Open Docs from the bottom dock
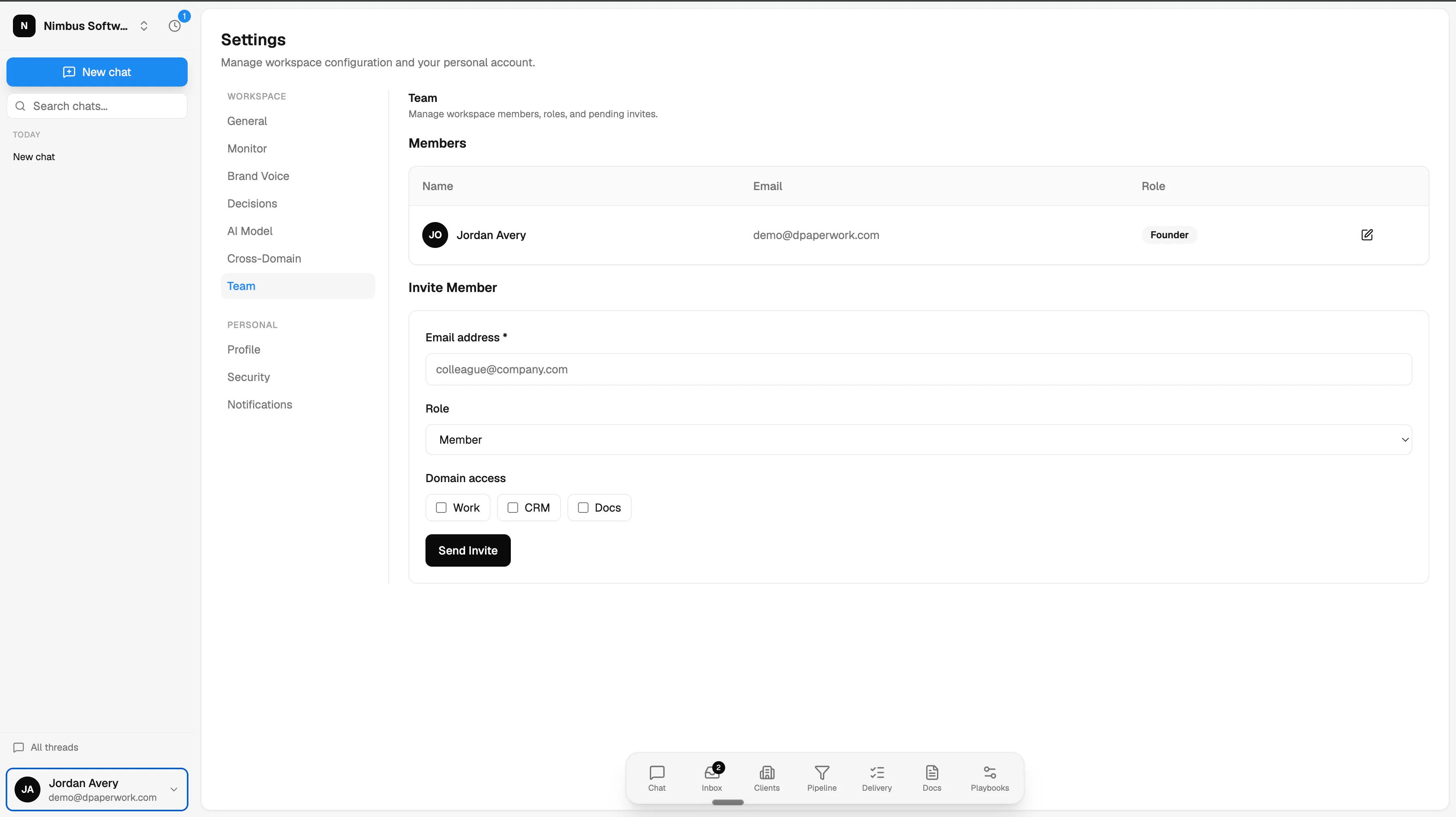This screenshot has width=1456, height=817. (931, 778)
